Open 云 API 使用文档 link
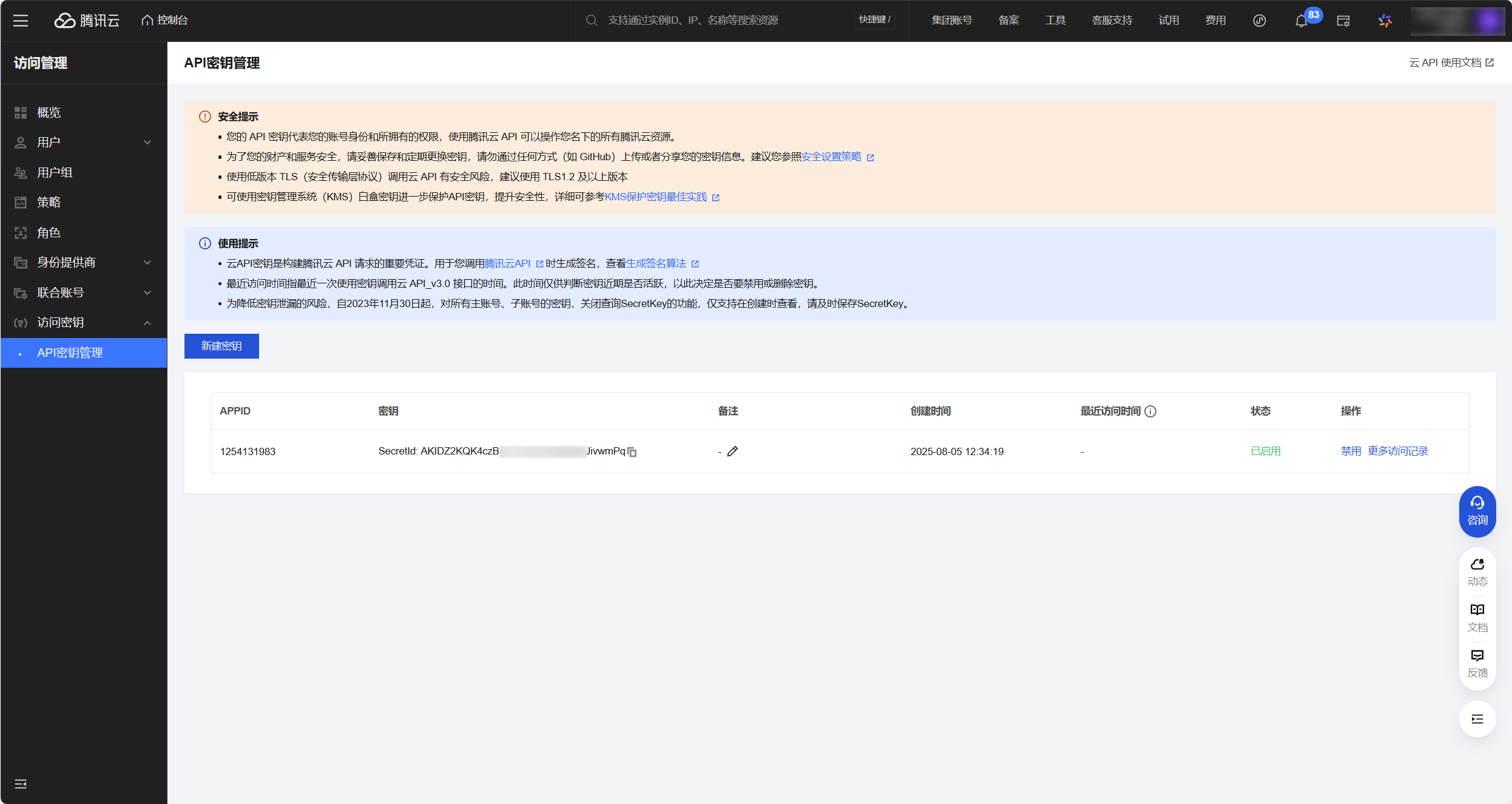1512x804 pixels. (1451, 62)
